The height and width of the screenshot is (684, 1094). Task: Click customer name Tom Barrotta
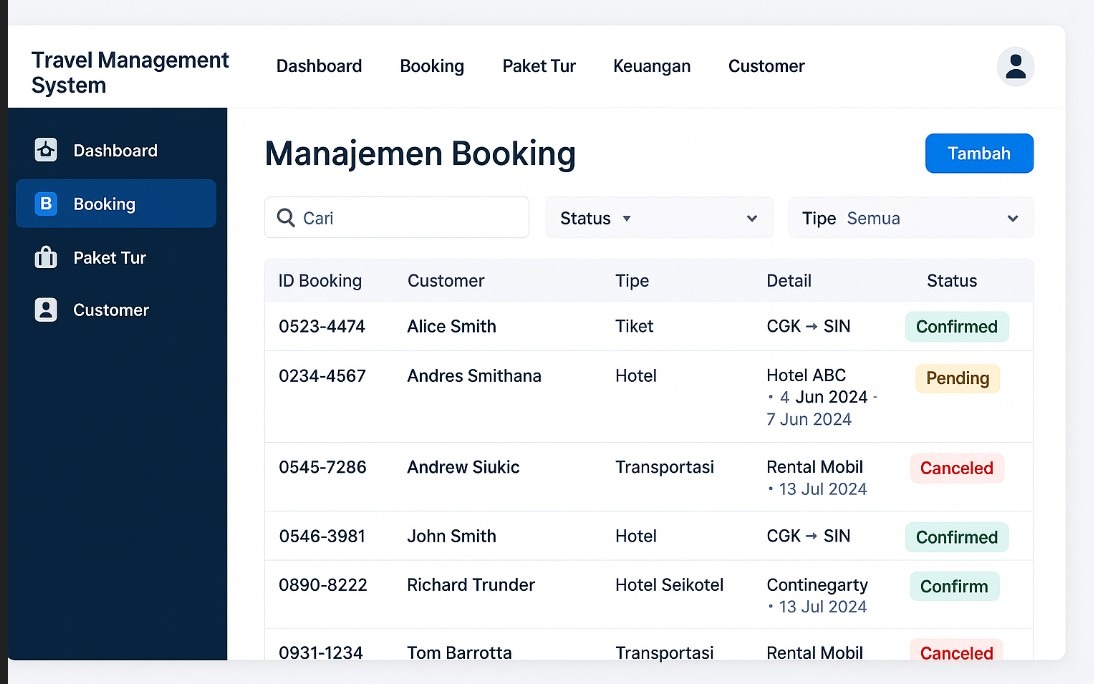(459, 653)
